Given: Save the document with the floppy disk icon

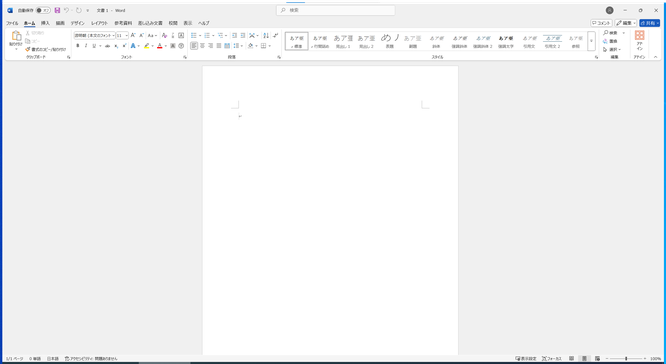Looking at the screenshot, I should (x=57, y=10).
